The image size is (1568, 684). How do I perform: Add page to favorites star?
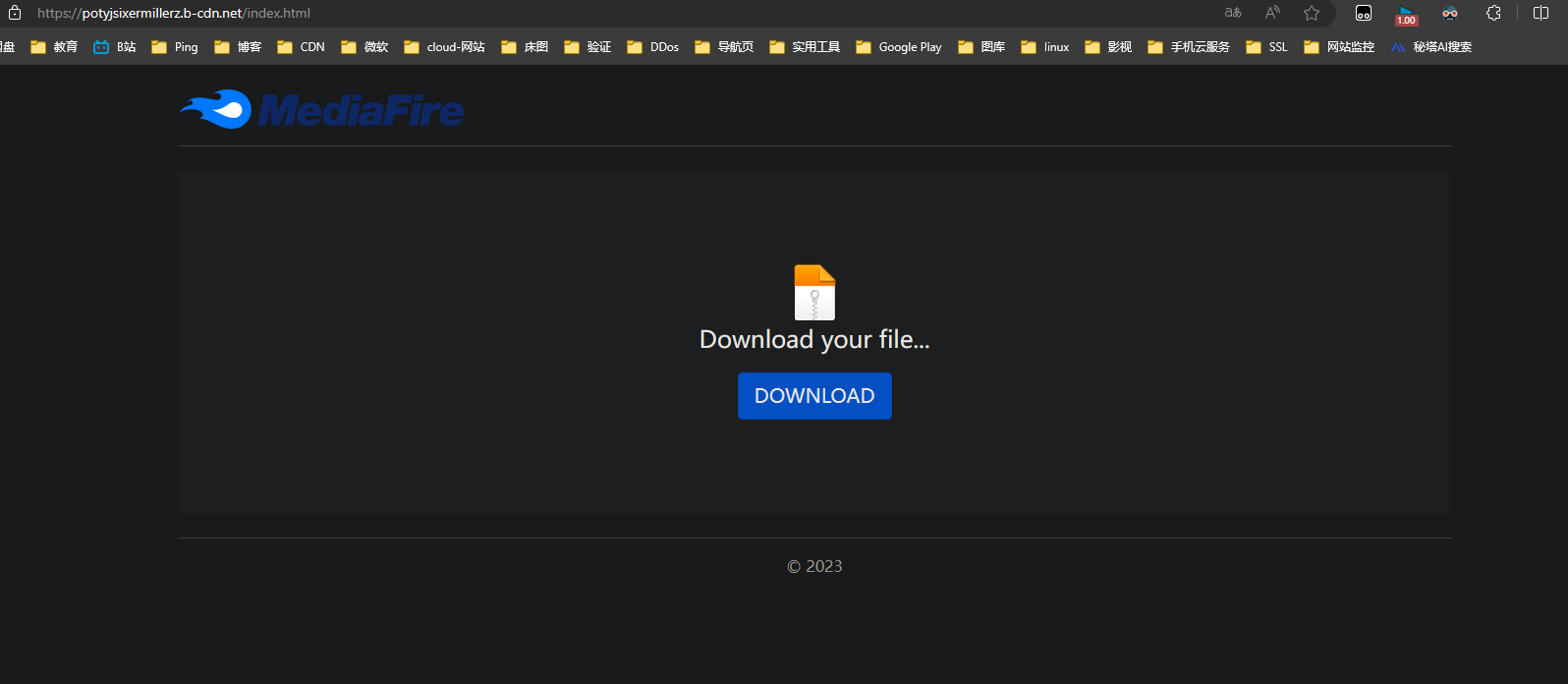point(1312,13)
